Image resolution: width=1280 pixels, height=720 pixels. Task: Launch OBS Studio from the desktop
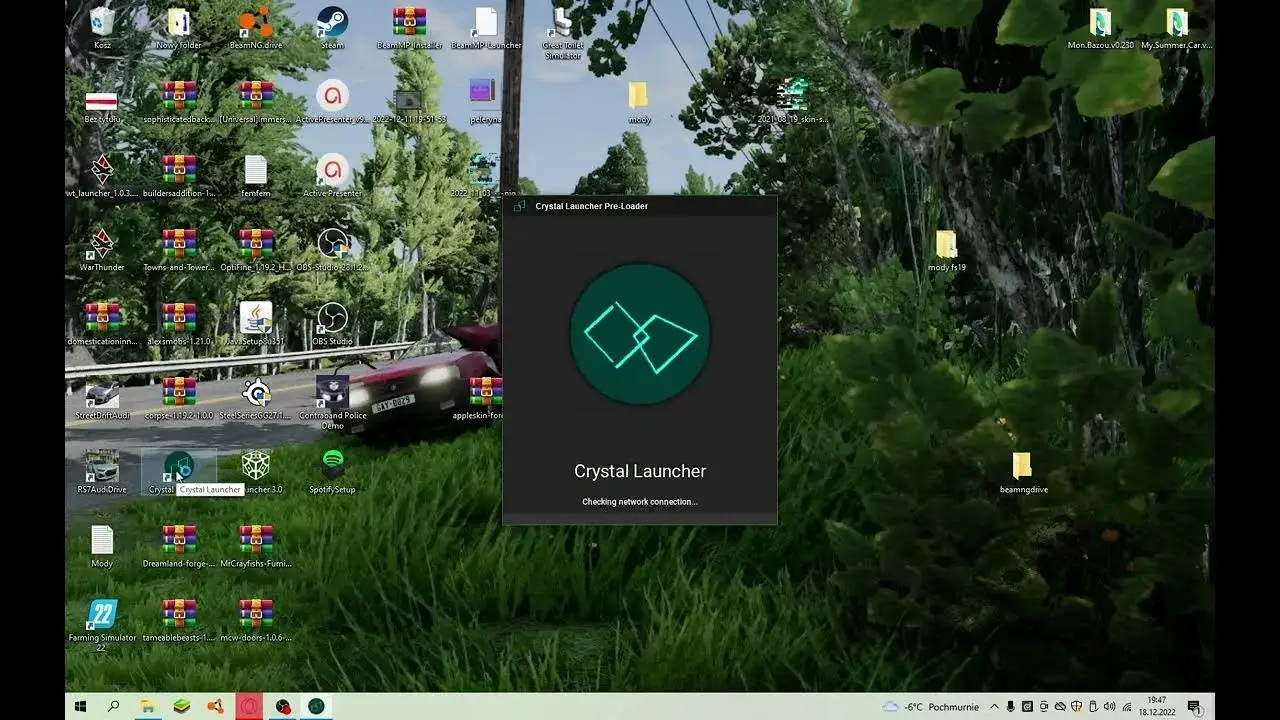point(333,315)
